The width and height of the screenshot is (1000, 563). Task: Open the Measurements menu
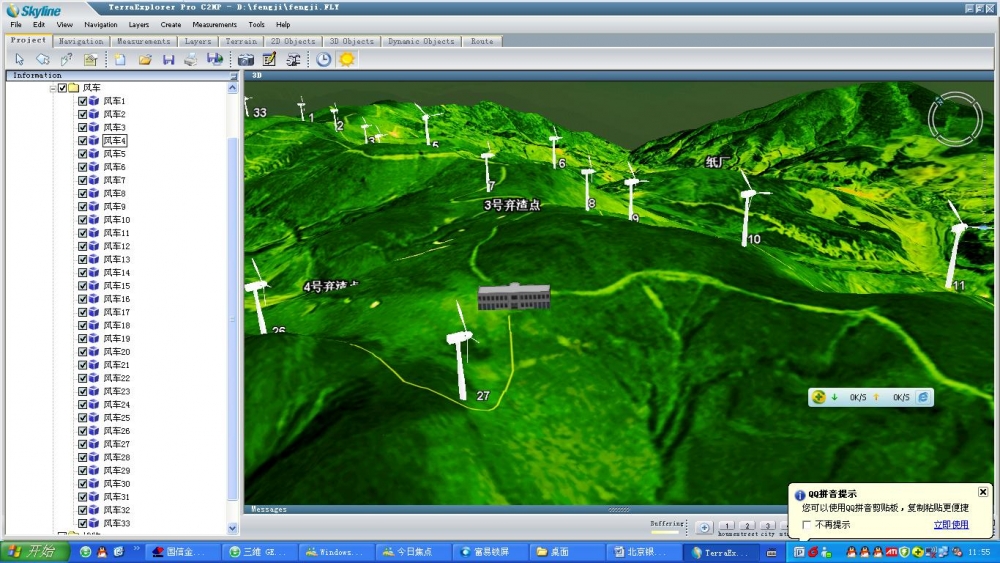tap(214, 24)
